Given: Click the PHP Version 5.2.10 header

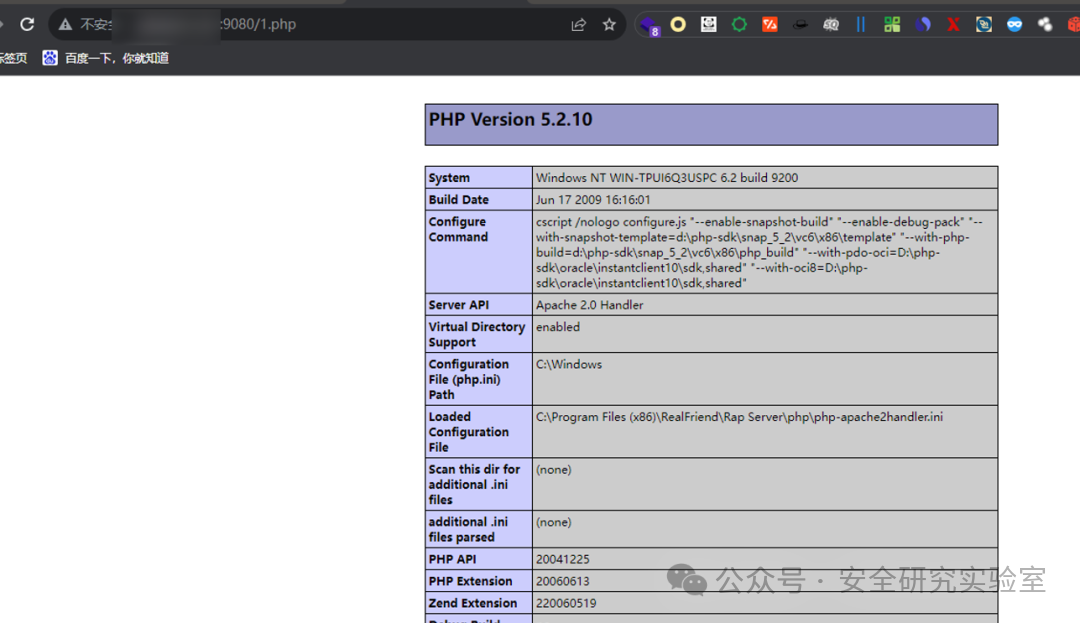Looking at the screenshot, I should [510, 120].
